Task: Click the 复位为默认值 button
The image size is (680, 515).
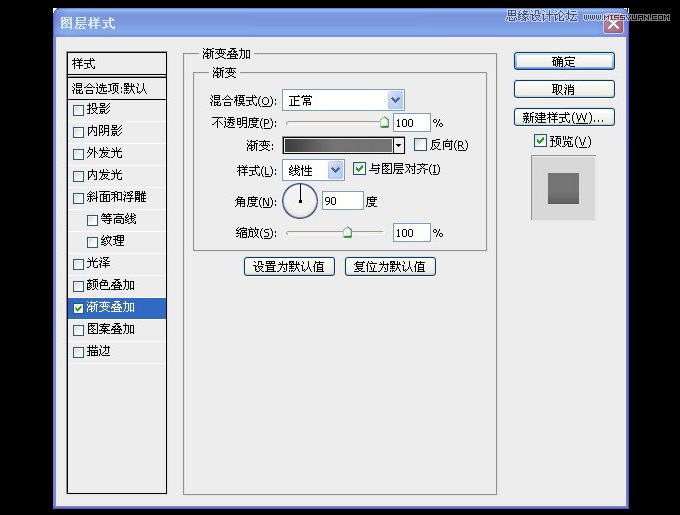Action: click(390, 267)
